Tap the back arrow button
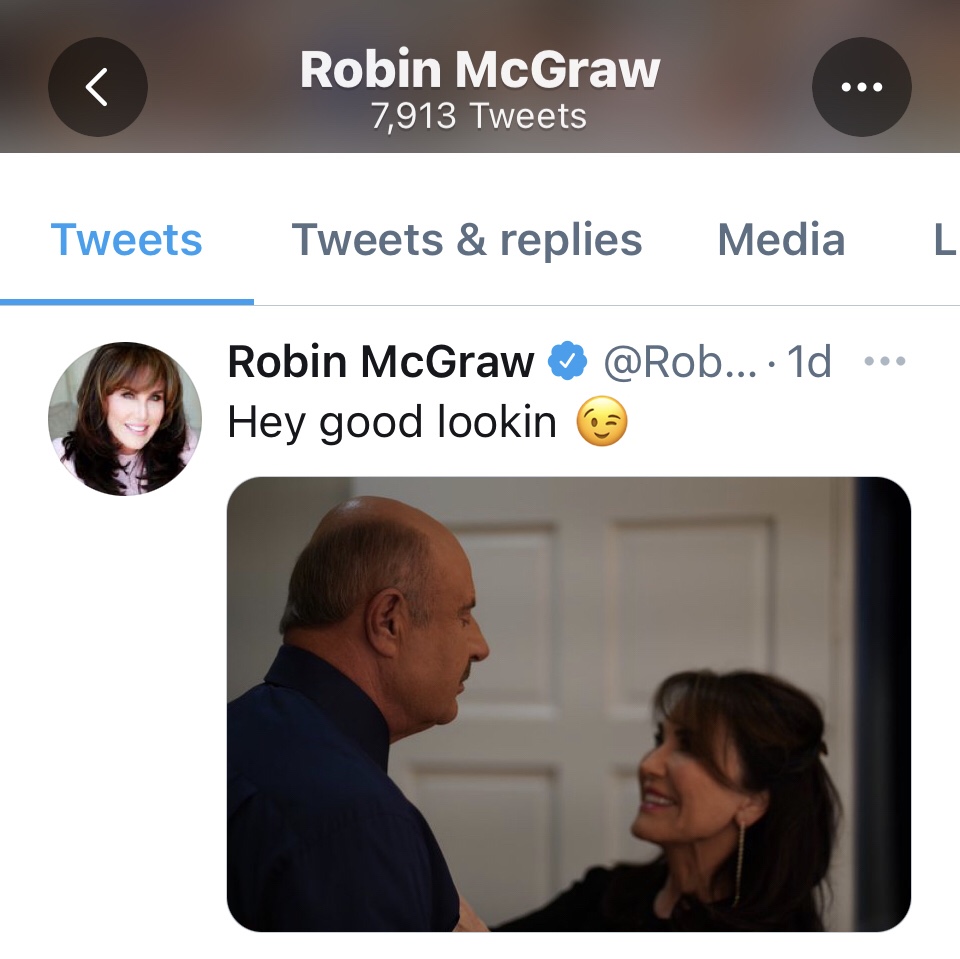 pos(97,87)
